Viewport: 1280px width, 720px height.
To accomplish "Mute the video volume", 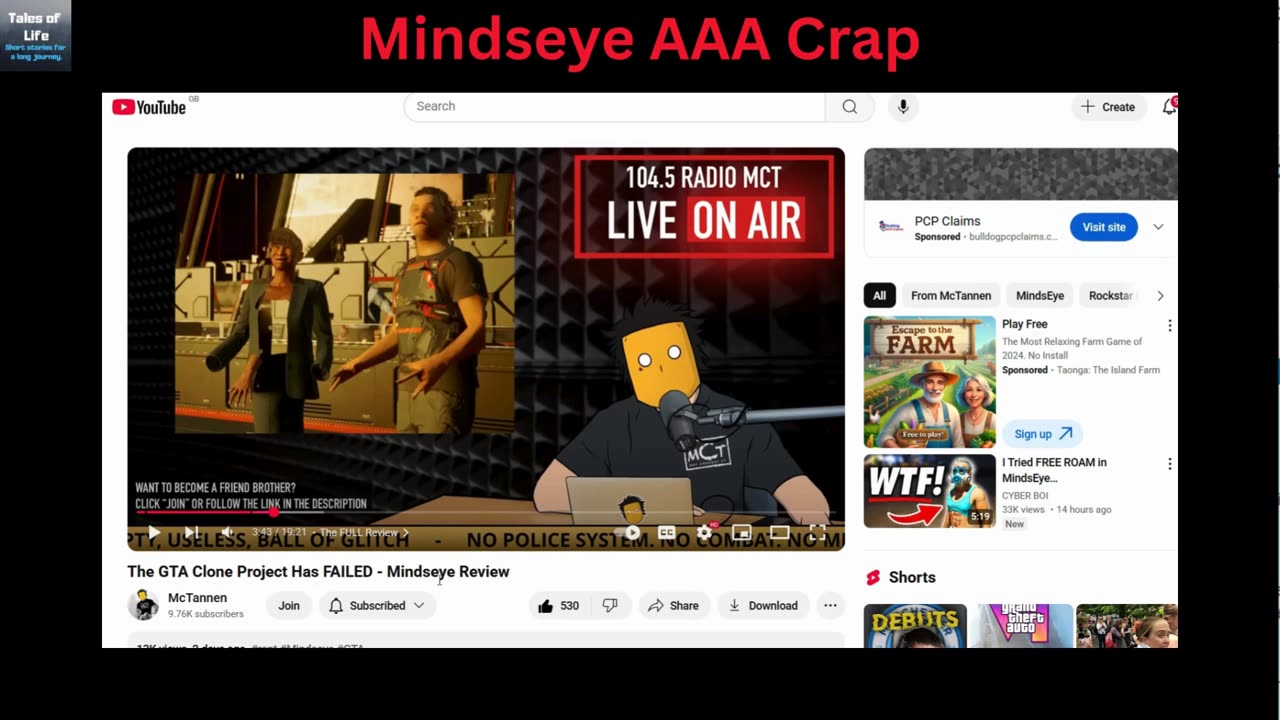I will pyautogui.click(x=227, y=532).
